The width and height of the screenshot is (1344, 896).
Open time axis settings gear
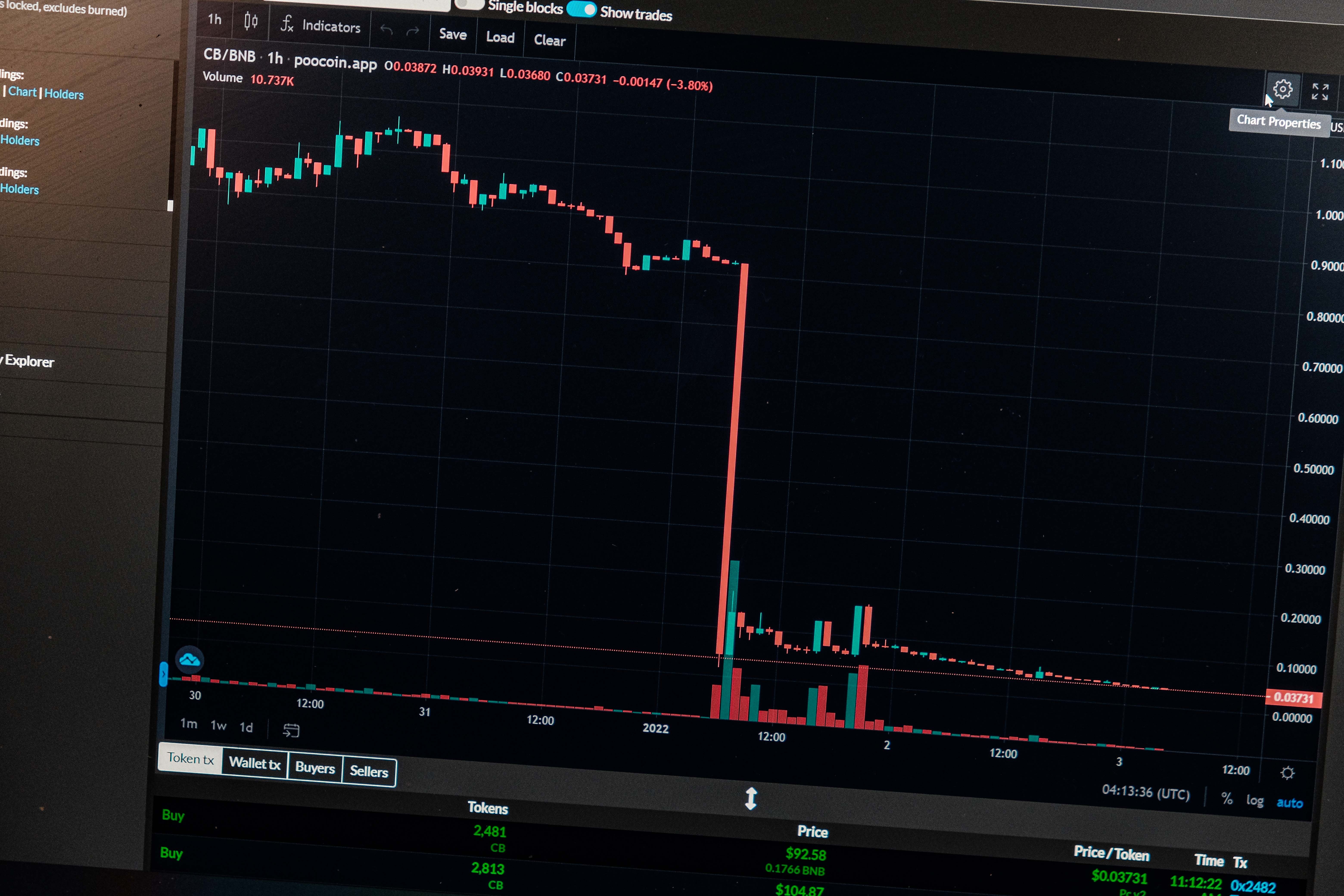[1287, 773]
